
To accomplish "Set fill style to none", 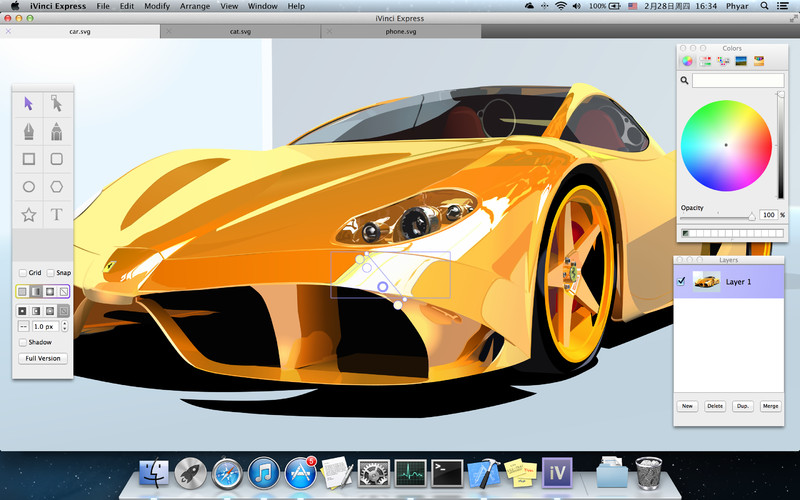I will point(63,292).
